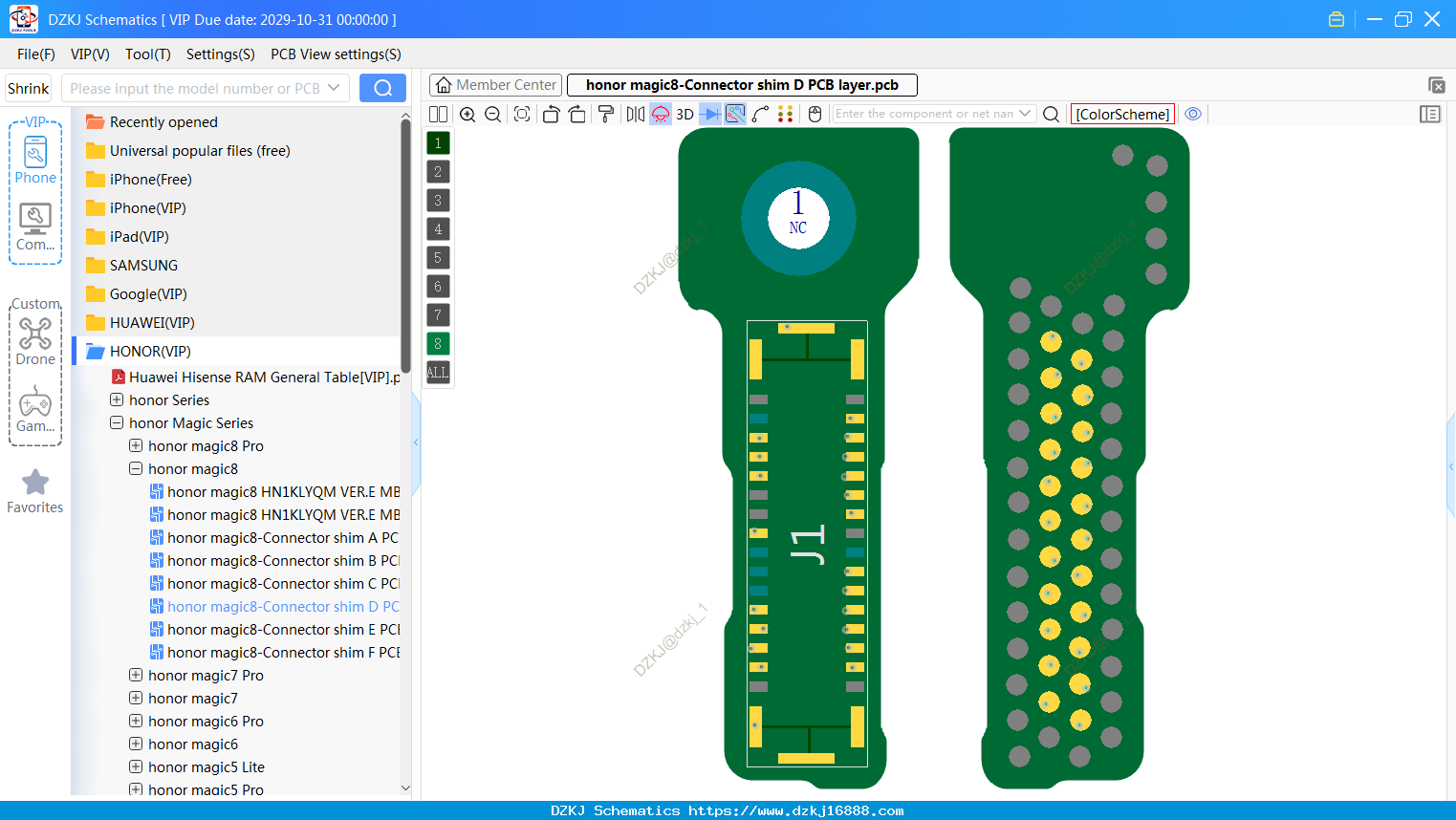
Task: Expand the honor magic5 Lite node
Action: [x=136, y=766]
